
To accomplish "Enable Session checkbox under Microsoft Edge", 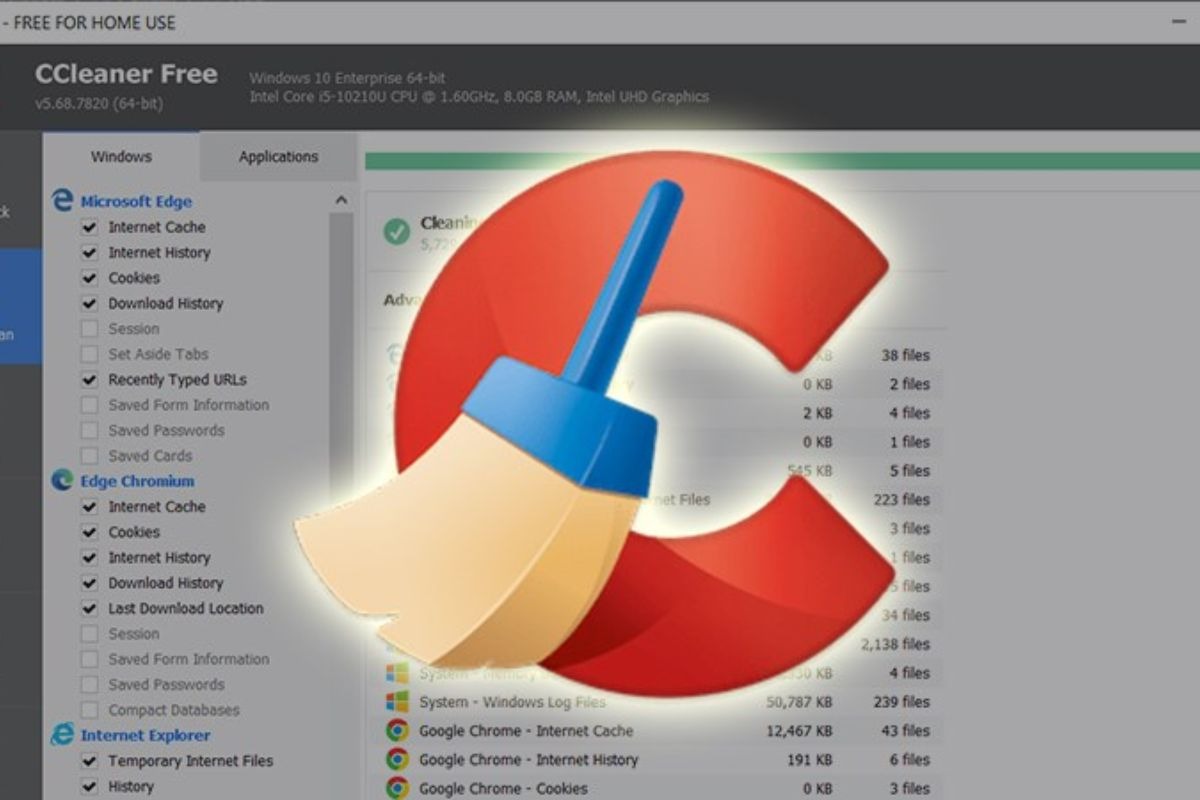I will pos(89,329).
